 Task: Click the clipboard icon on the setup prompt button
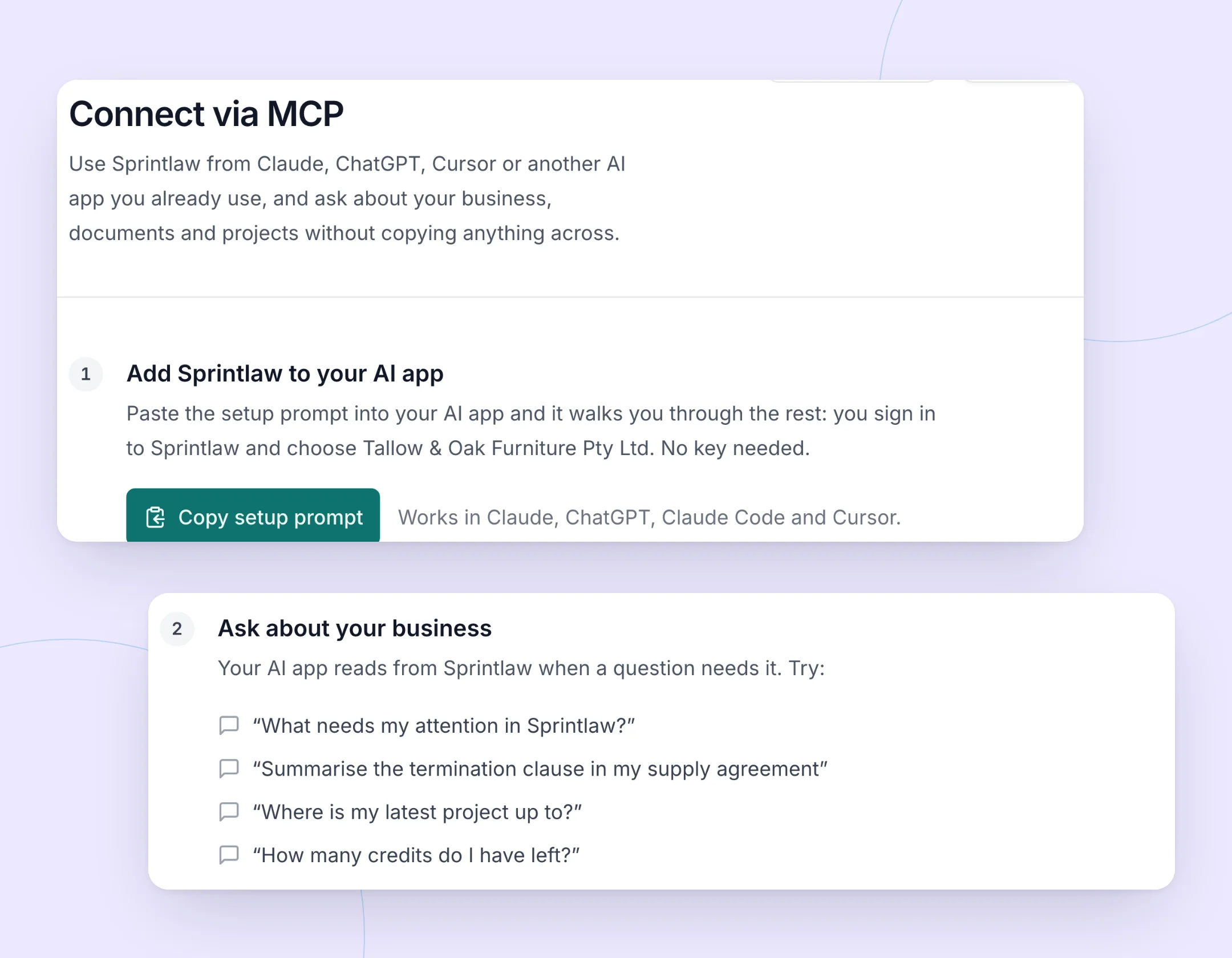coord(155,517)
